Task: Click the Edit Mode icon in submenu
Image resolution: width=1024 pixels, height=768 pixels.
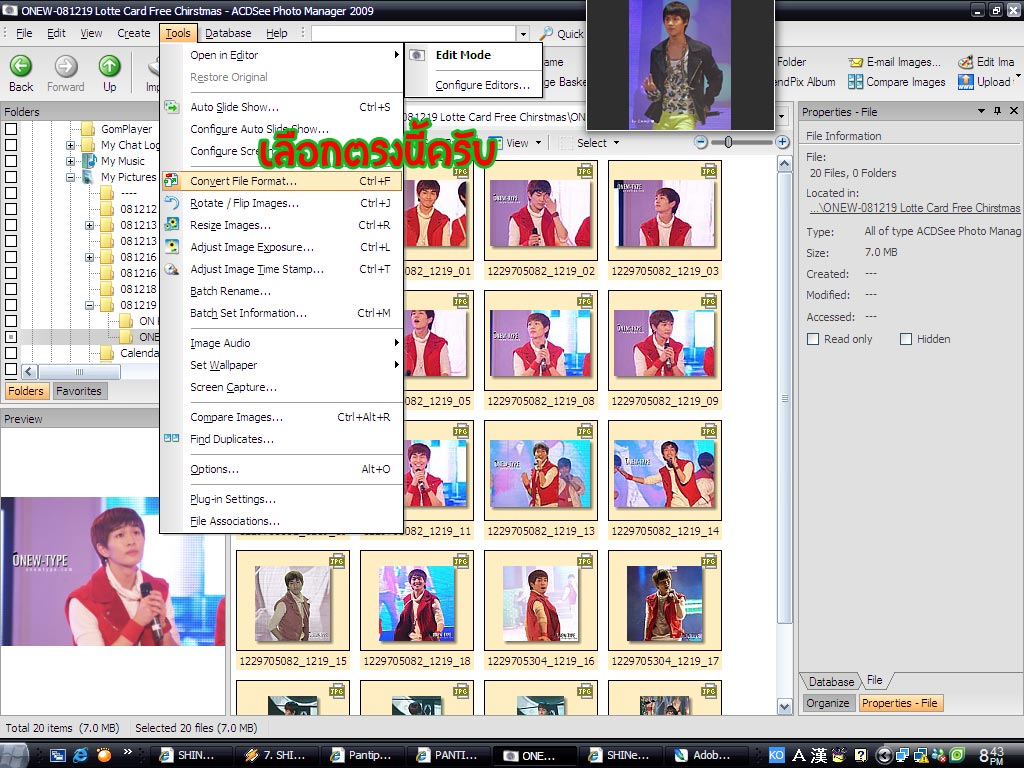Action: point(417,55)
